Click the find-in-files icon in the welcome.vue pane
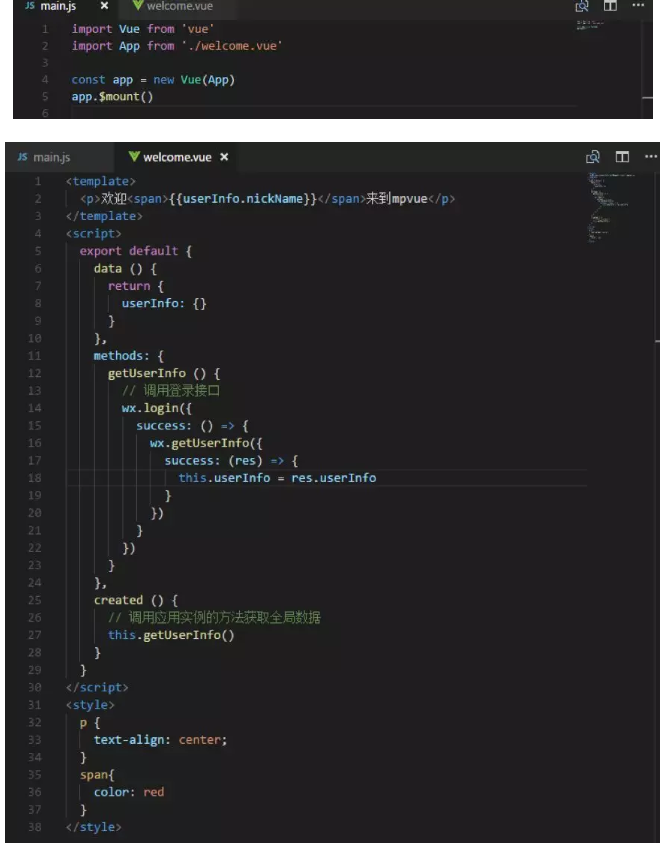Image resolution: width=662 pixels, height=843 pixels. [596, 157]
